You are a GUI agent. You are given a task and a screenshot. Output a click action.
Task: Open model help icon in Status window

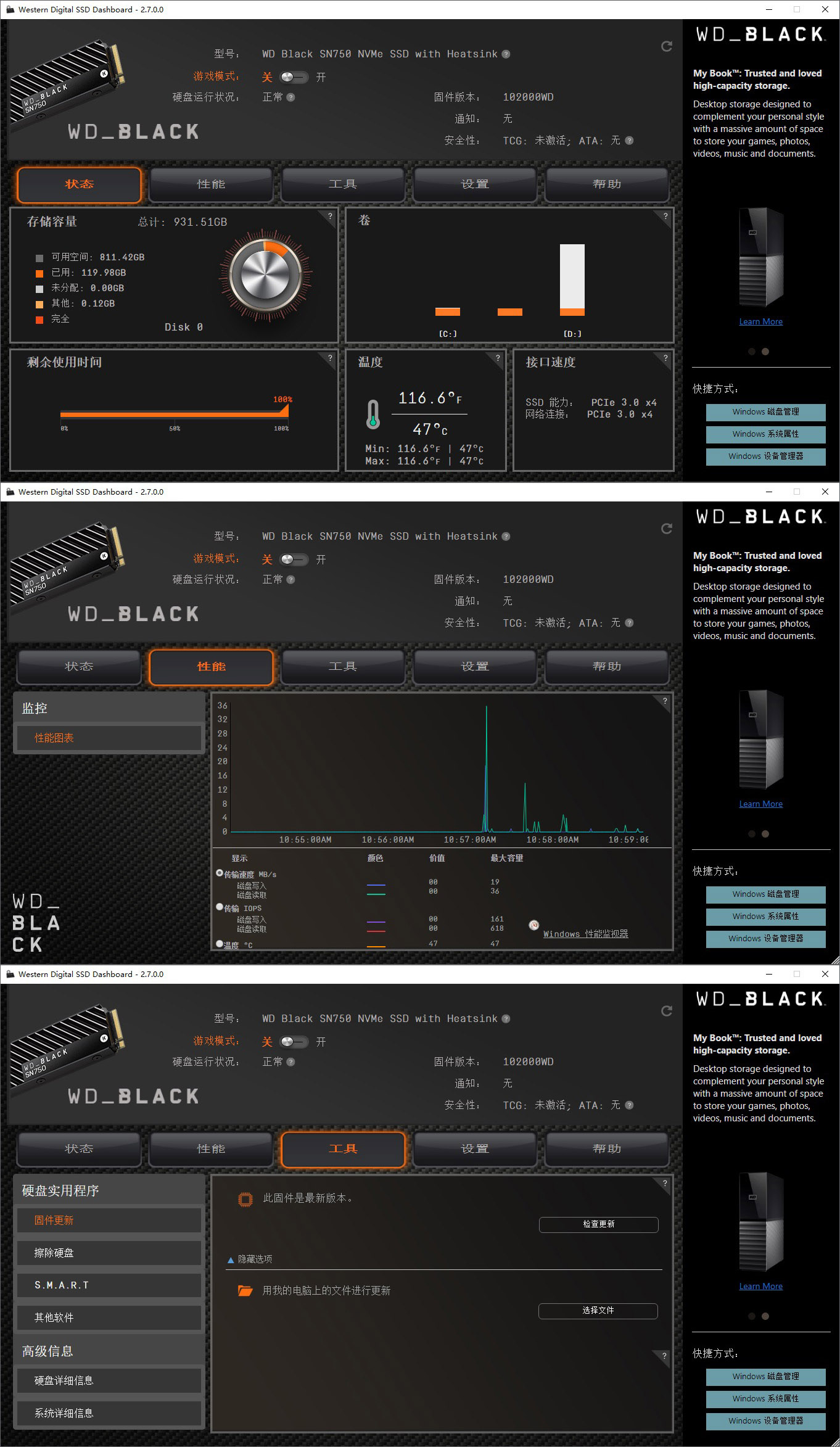coord(506,54)
